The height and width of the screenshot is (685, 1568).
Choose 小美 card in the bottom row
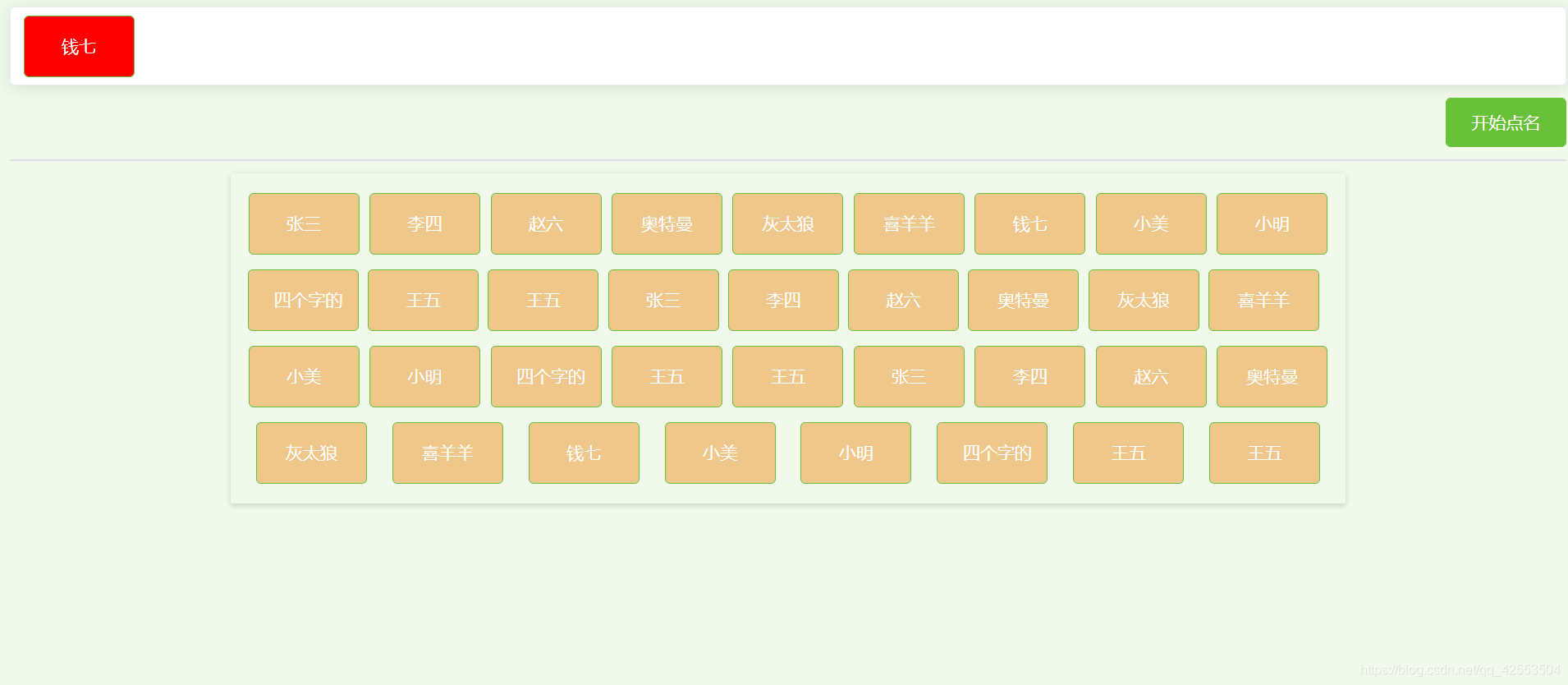tap(720, 453)
